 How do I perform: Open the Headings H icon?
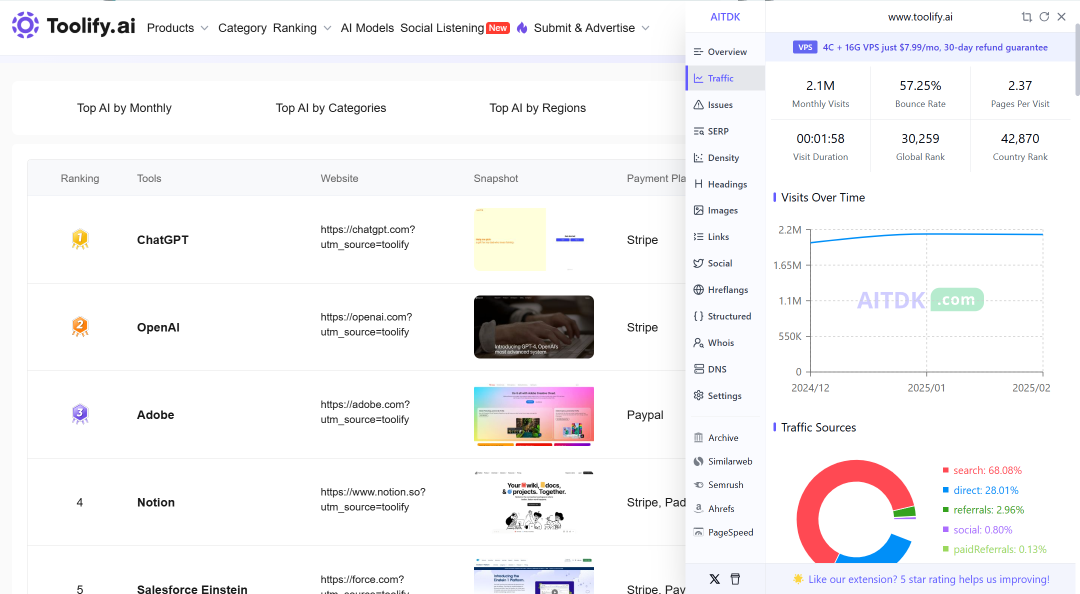[698, 184]
